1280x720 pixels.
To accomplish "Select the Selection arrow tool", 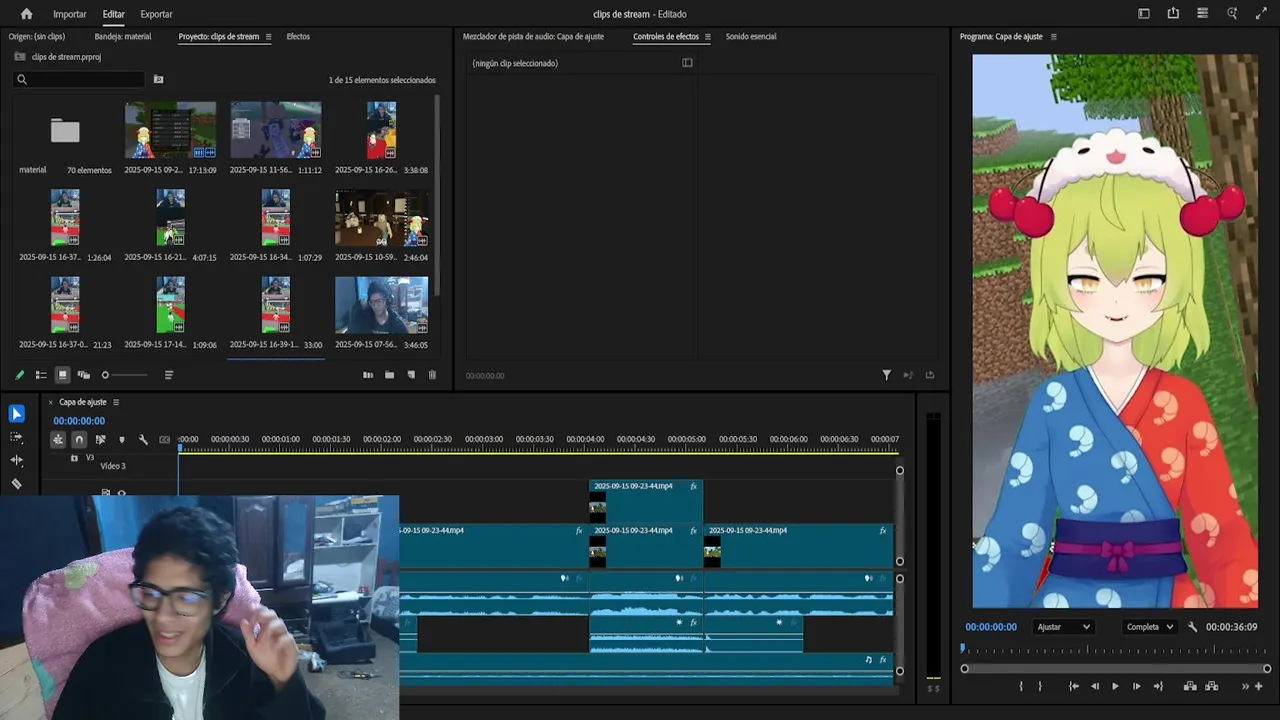I will click(17, 414).
